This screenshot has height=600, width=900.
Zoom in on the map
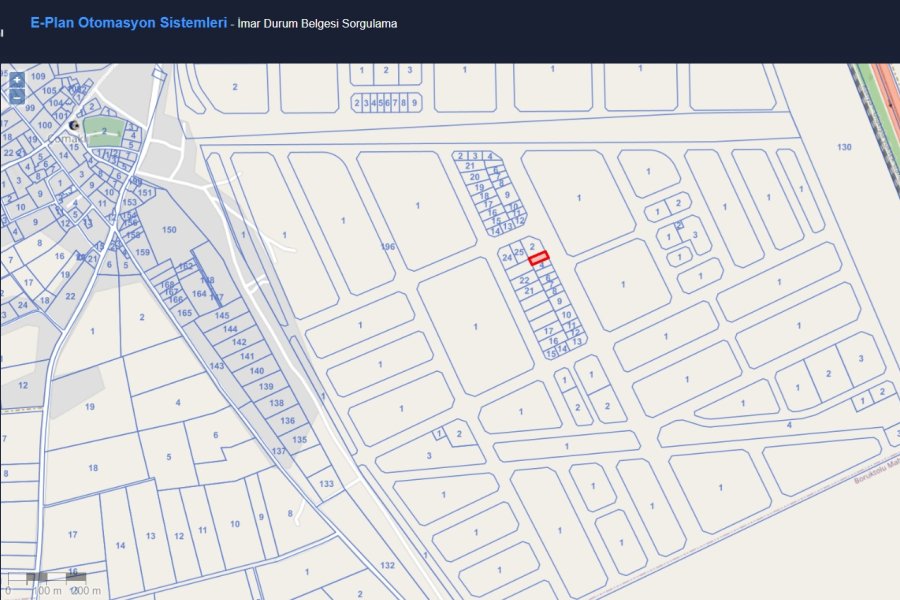17,79
